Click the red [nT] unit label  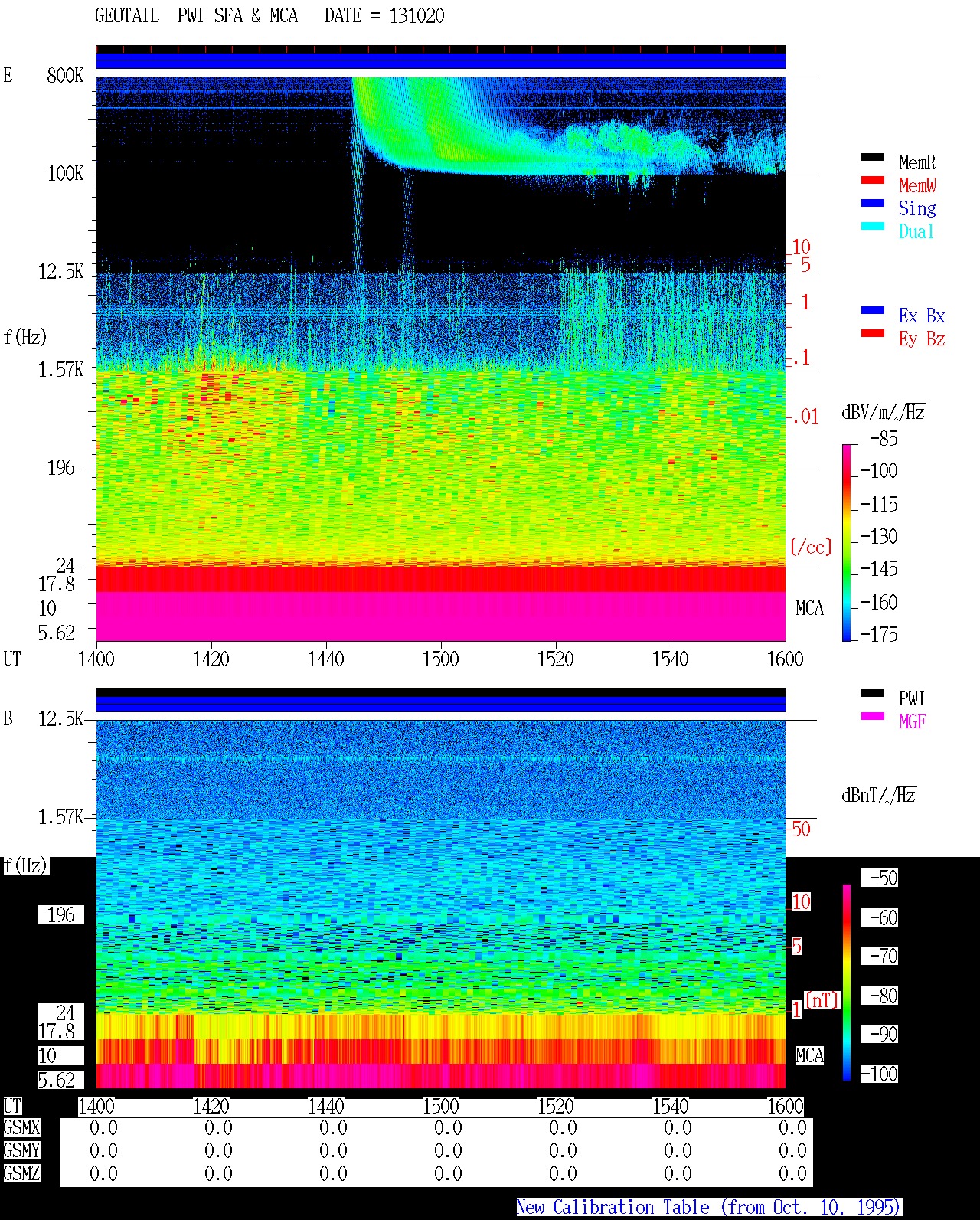(x=822, y=1000)
